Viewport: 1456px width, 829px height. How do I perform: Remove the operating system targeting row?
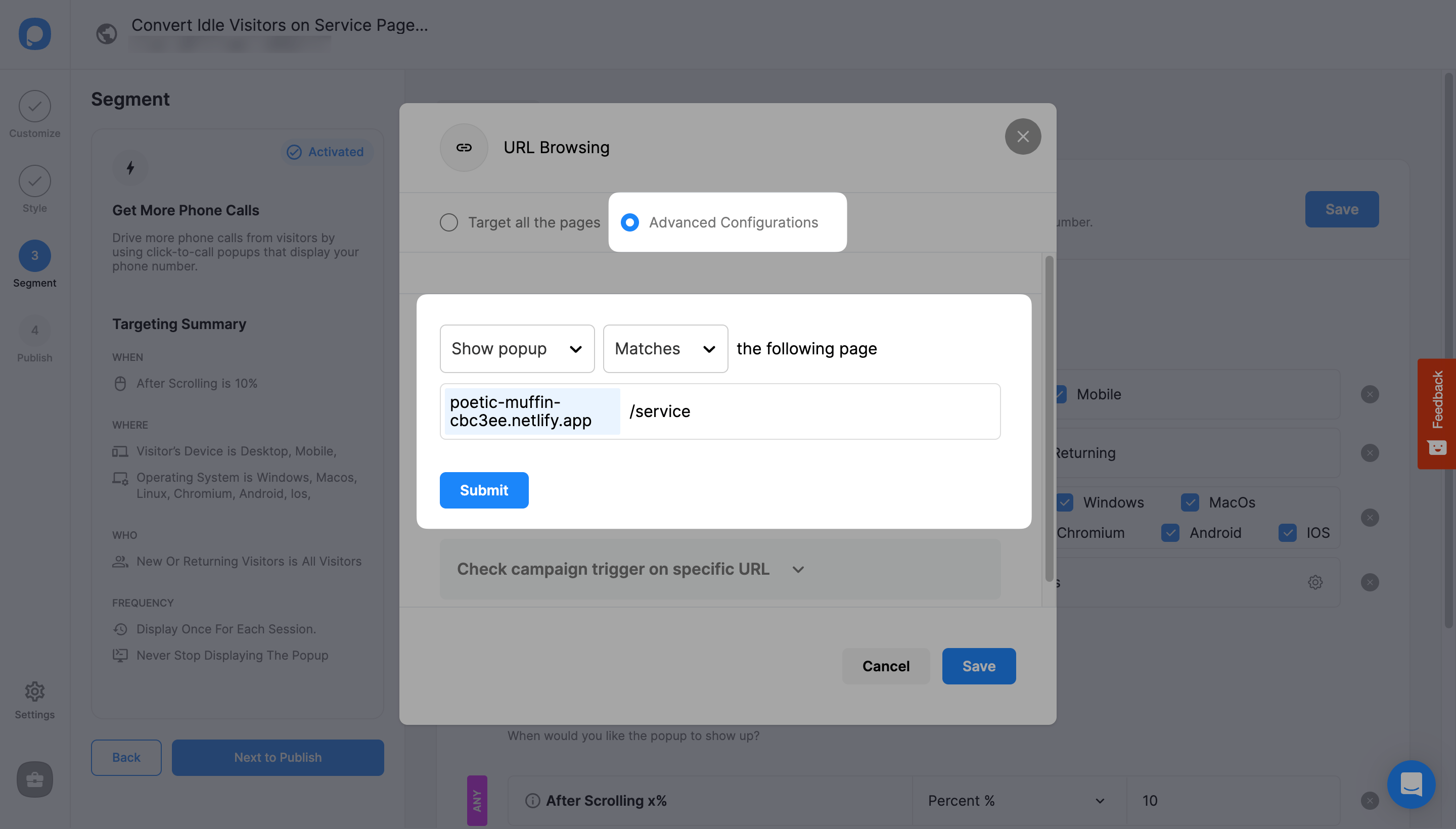[1370, 518]
